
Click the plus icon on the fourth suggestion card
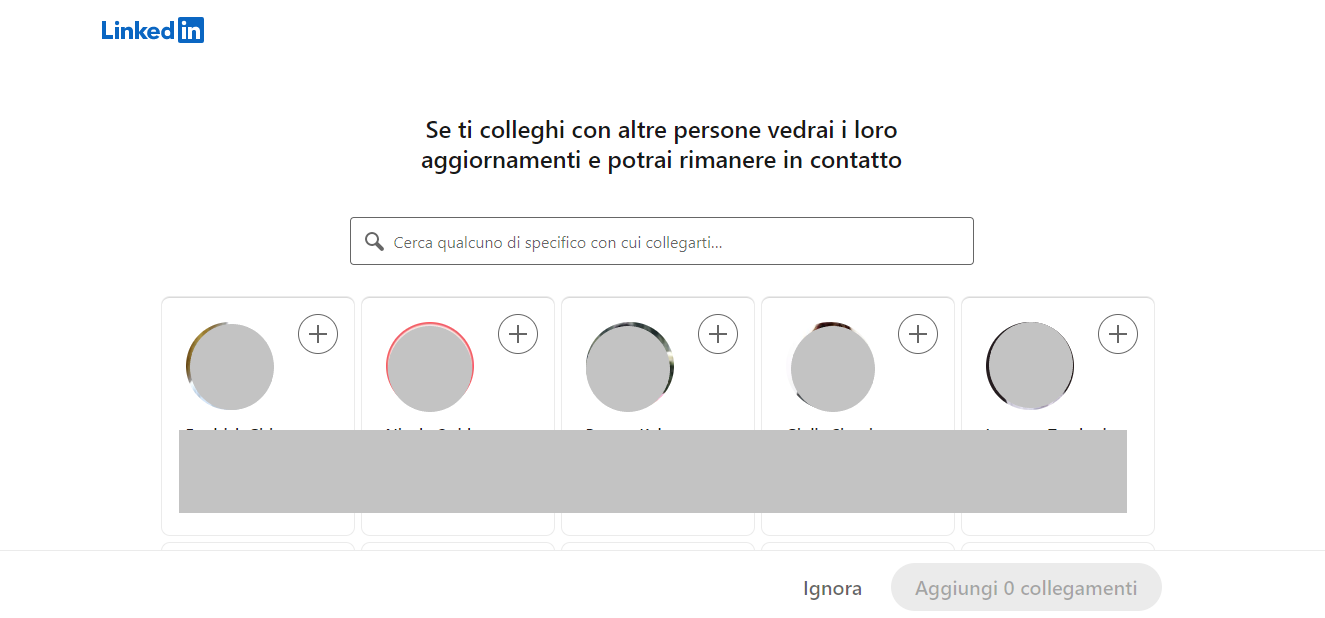tap(918, 334)
